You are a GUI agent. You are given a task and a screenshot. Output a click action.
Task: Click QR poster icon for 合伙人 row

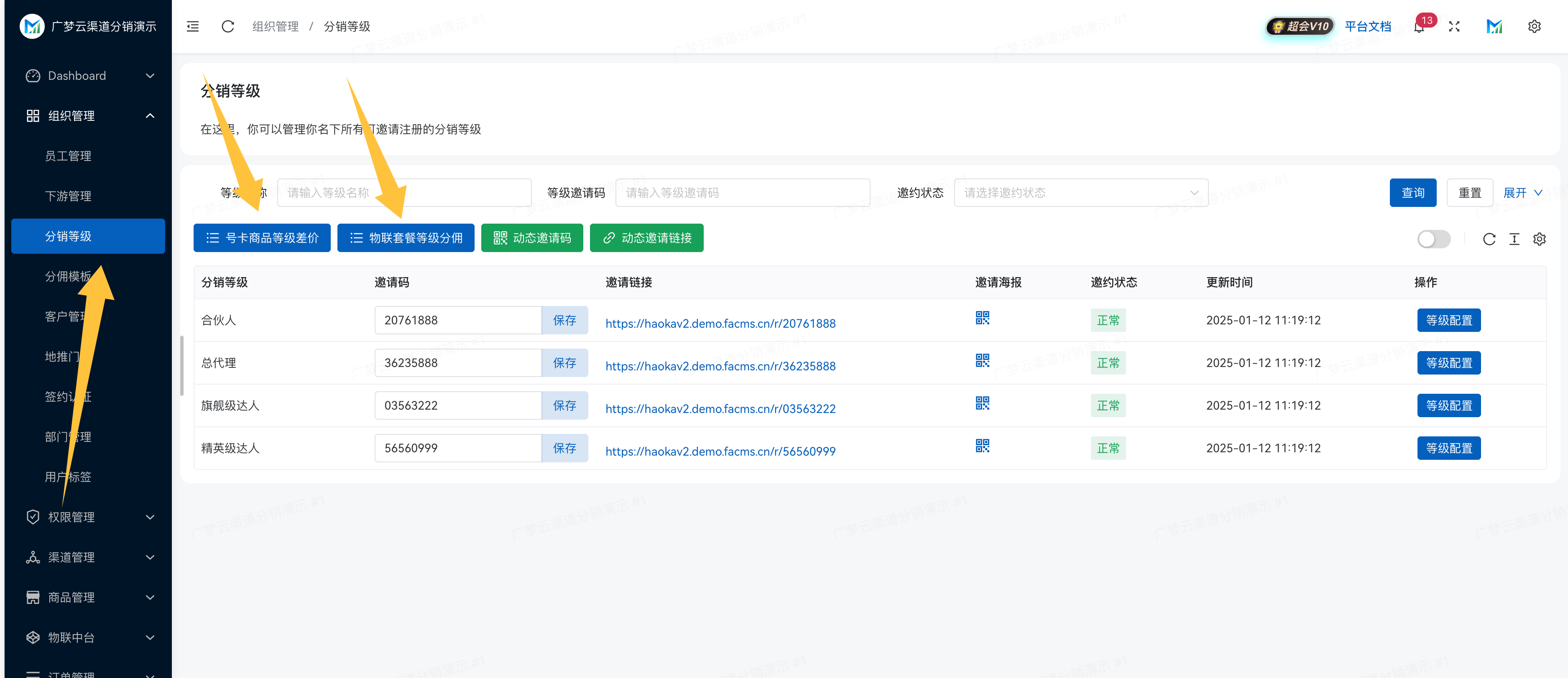click(982, 318)
